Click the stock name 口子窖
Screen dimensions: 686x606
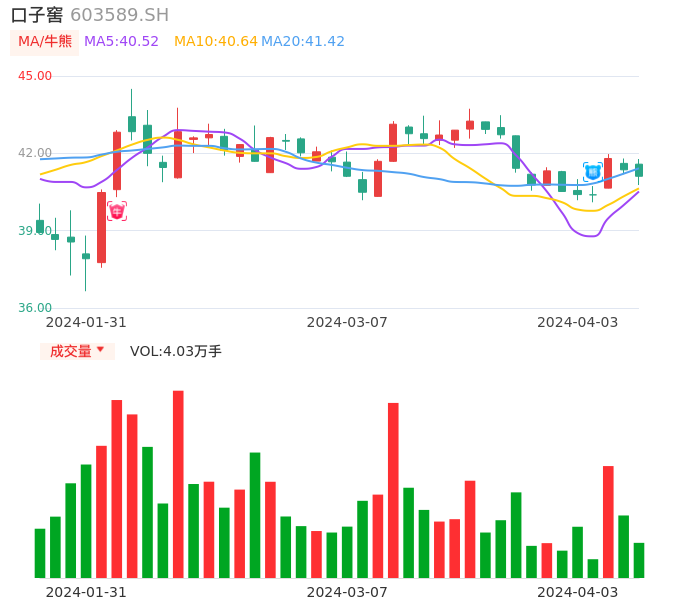pos(37,15)
